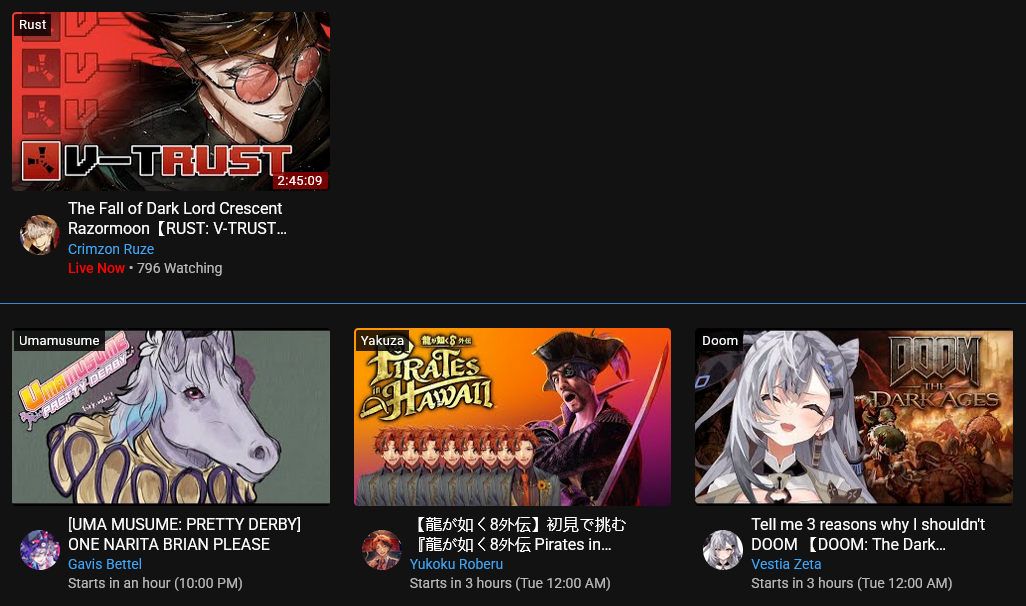Open 'Tell me 3 reasons' DOOM title
1026x606 pixels.
click(868, 534)
